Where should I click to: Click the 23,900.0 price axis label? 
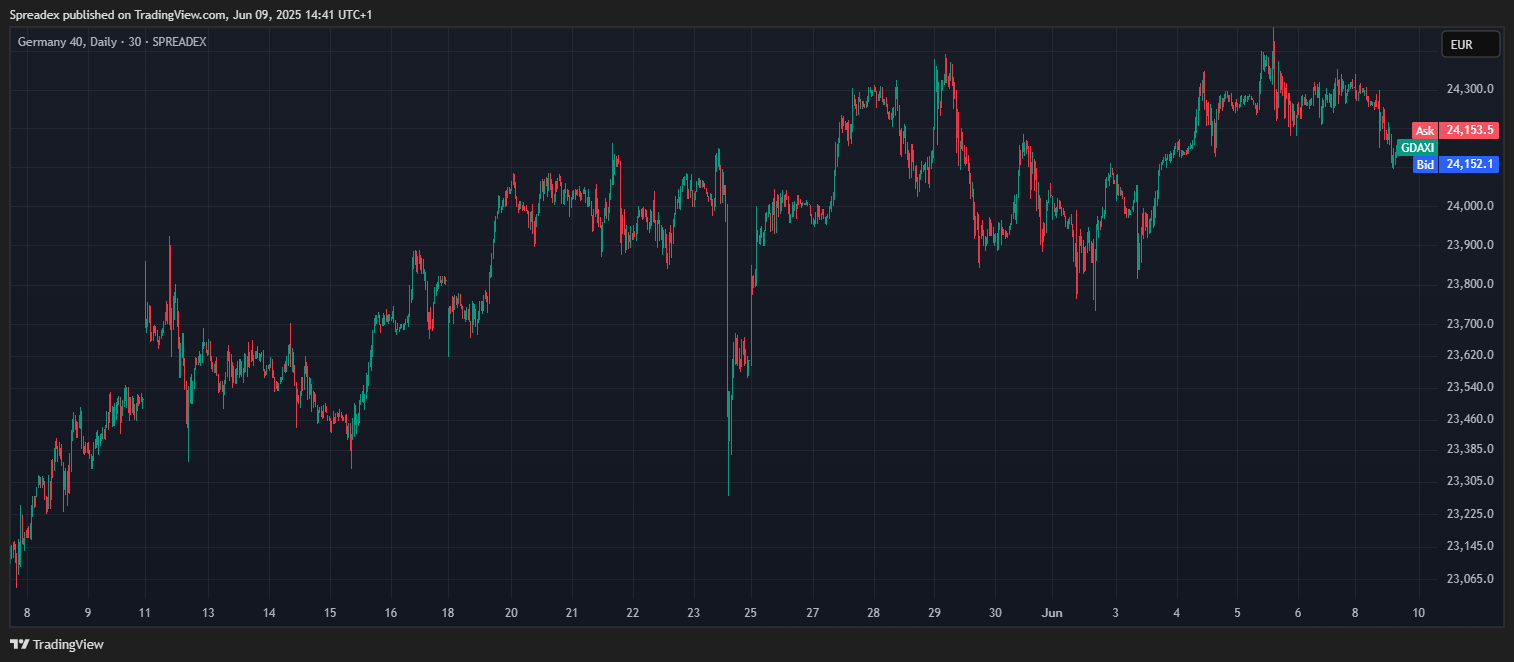coord(1470,245)
